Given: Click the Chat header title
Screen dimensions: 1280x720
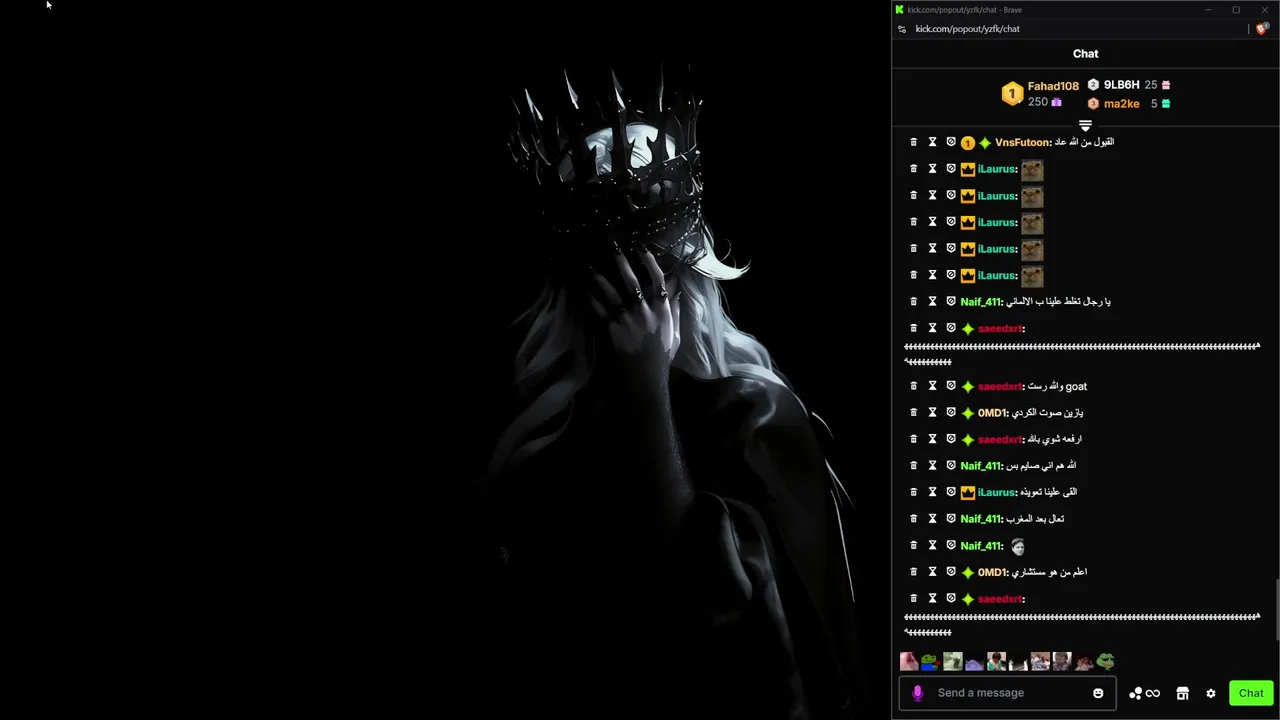Looking at the screenshot, I should (1085, 54).
